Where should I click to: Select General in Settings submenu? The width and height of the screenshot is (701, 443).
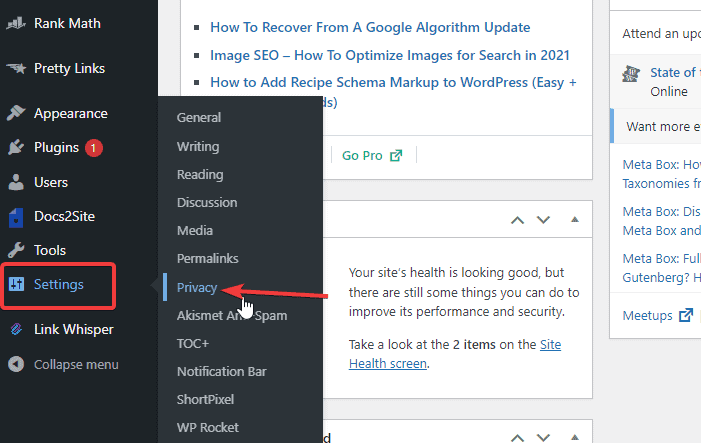pyautogui.click(x=199, y=118)
